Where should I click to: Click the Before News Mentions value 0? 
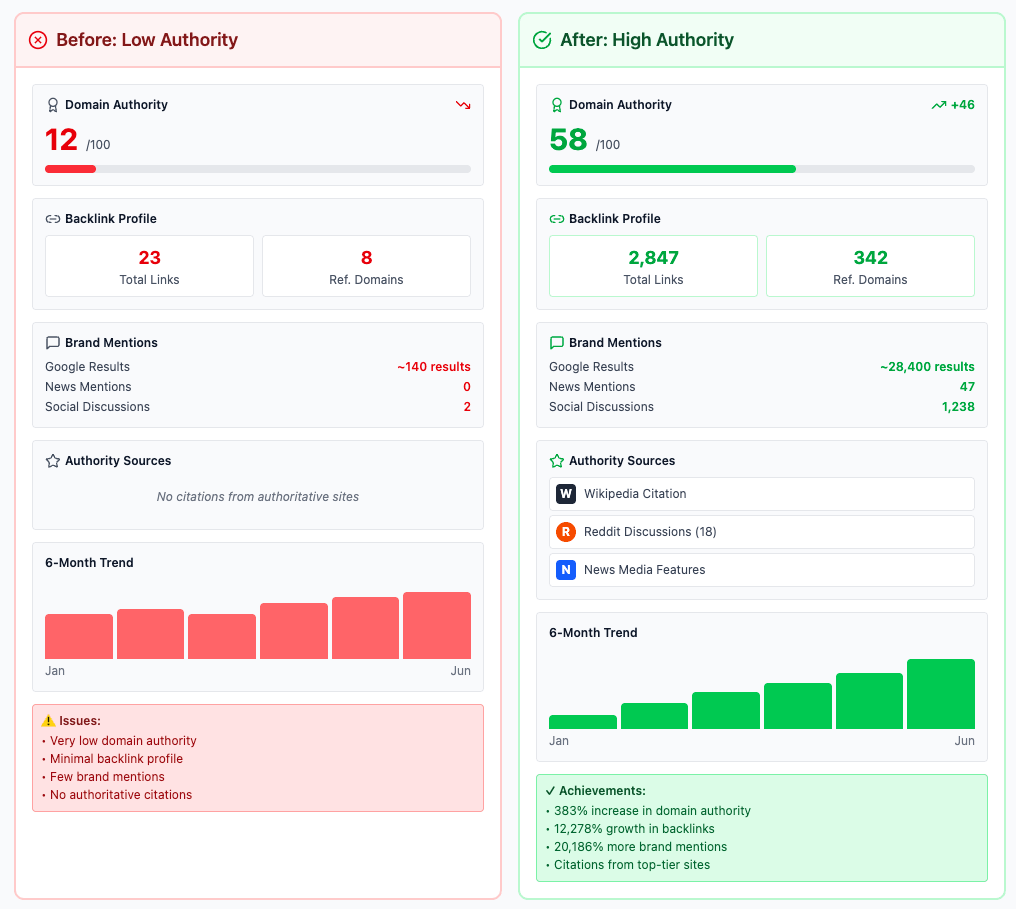pos(467,387)
